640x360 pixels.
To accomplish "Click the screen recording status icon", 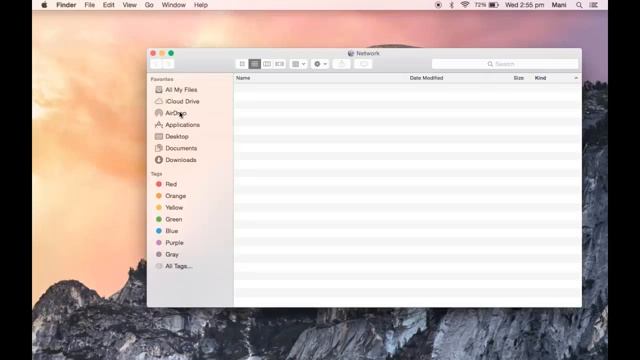I will click(438, 5).
